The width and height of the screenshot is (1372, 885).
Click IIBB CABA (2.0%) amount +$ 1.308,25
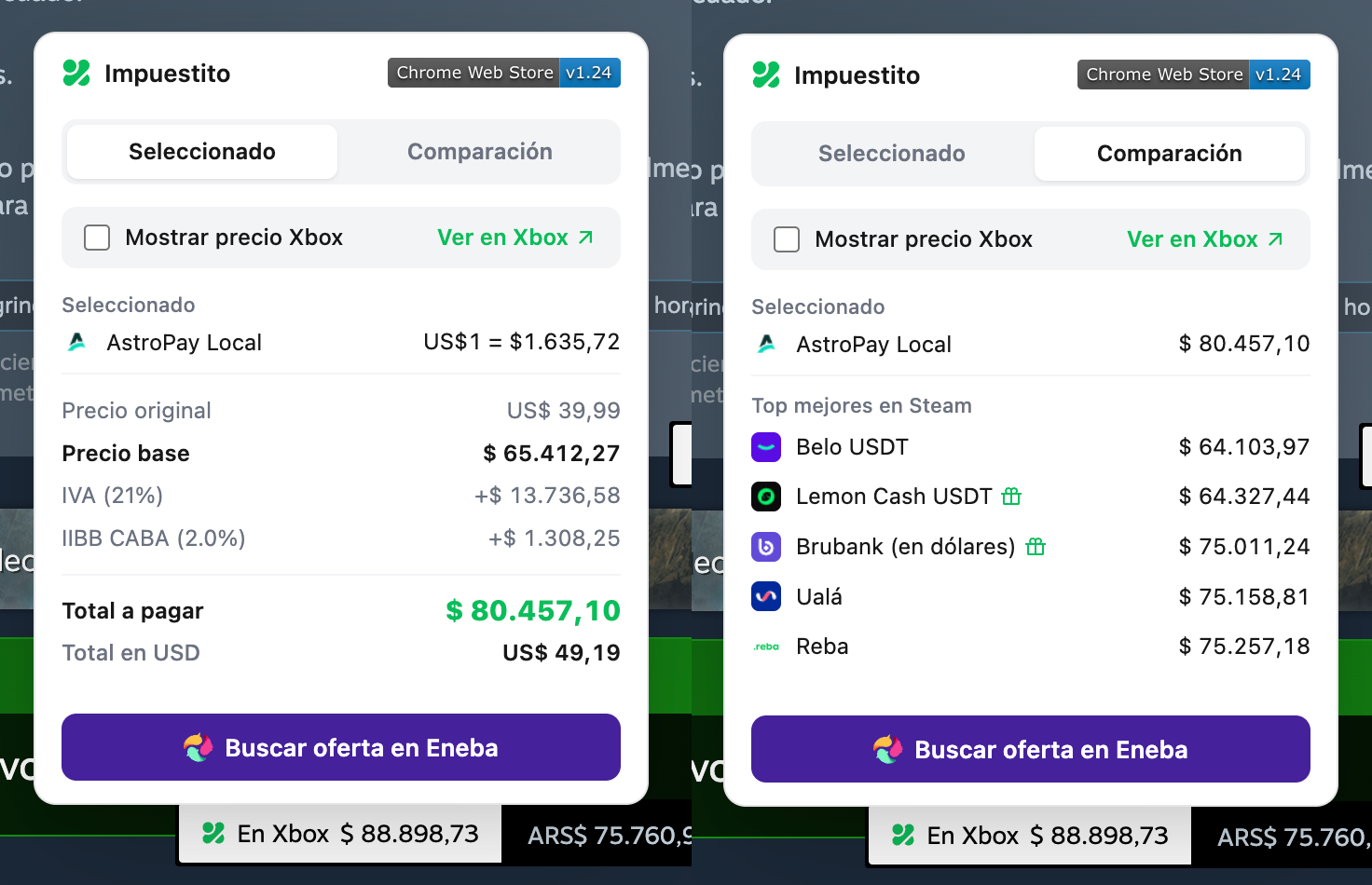[555, 538]
